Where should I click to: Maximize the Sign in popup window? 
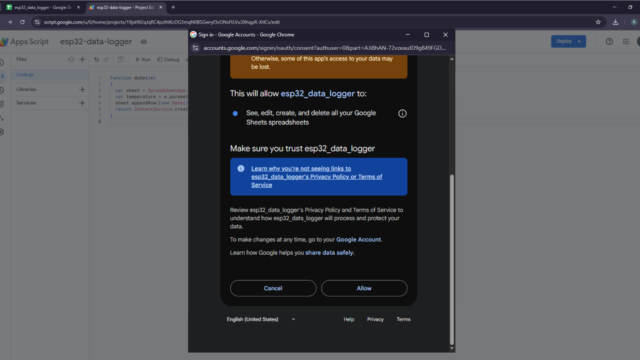[x=427, y=35]
